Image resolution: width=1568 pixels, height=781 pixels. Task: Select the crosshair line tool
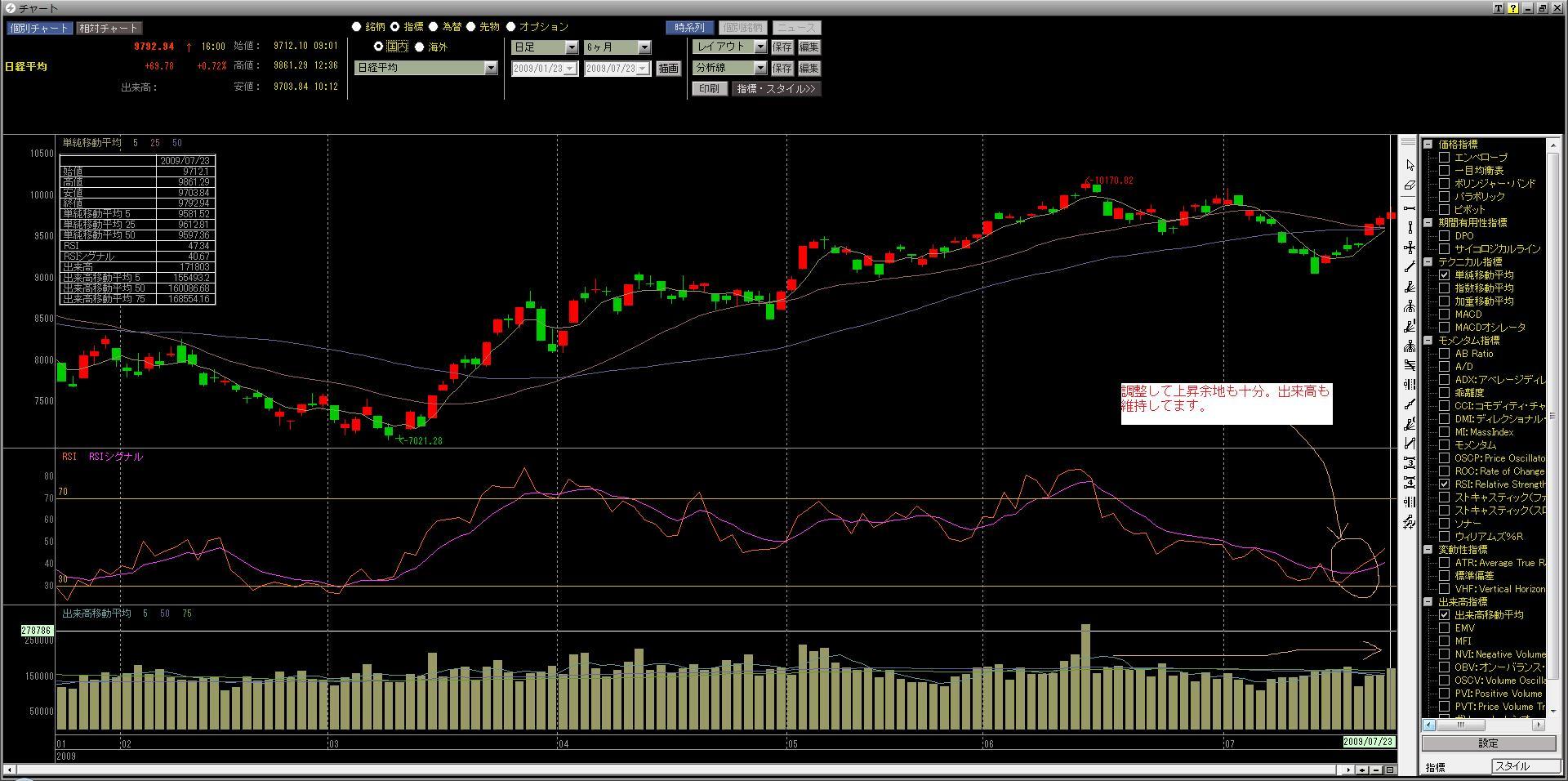click(1410, 248)
